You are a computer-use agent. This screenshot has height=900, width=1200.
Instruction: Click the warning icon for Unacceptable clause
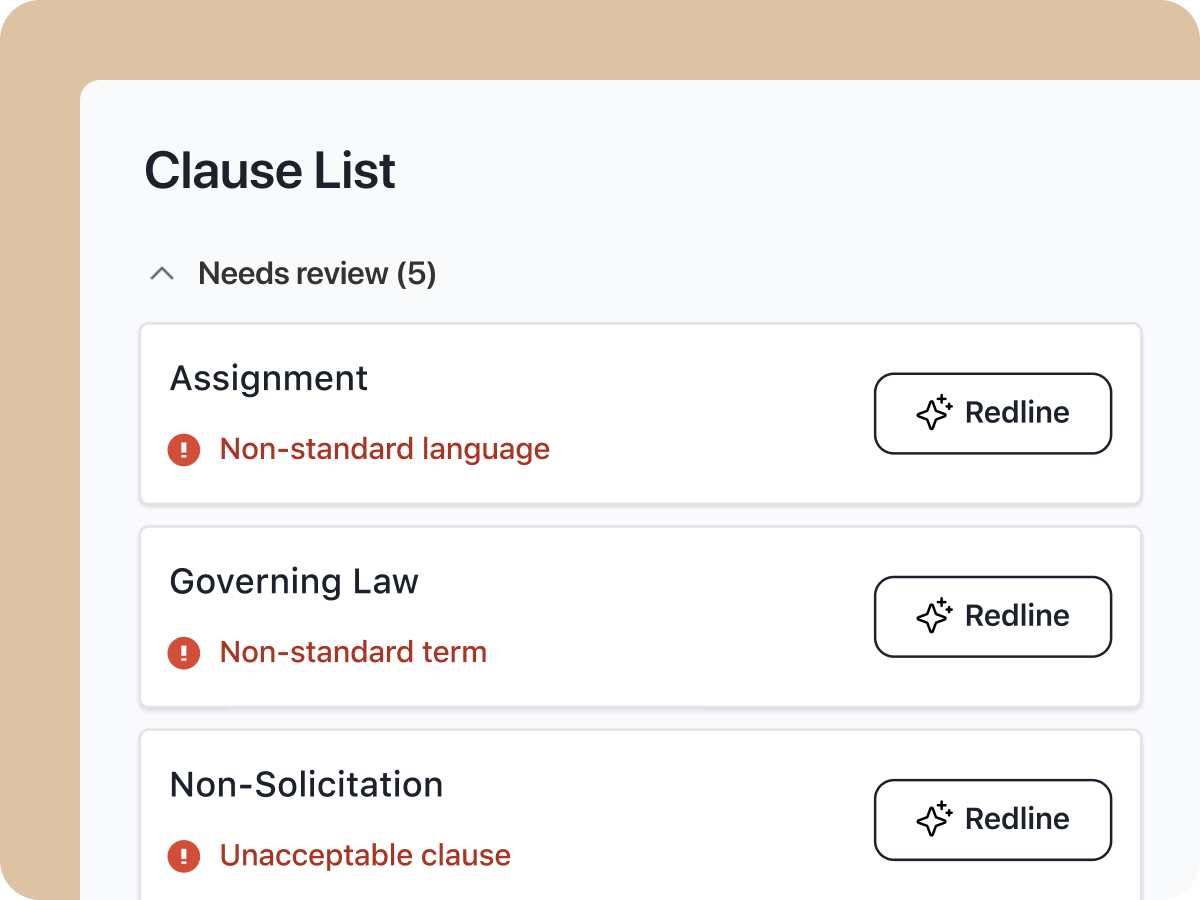click(184, 856)
